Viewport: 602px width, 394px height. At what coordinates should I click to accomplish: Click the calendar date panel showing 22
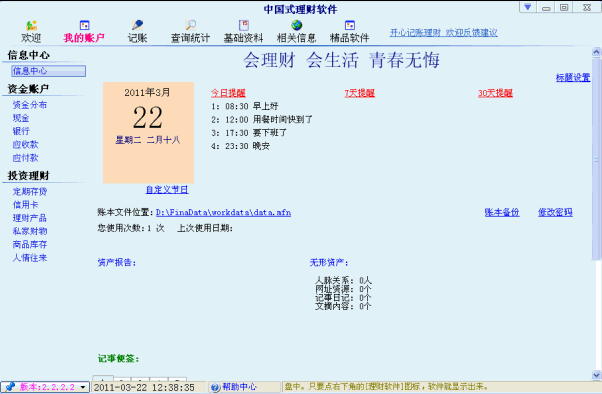pyautogui.click(x=148, y=132)
